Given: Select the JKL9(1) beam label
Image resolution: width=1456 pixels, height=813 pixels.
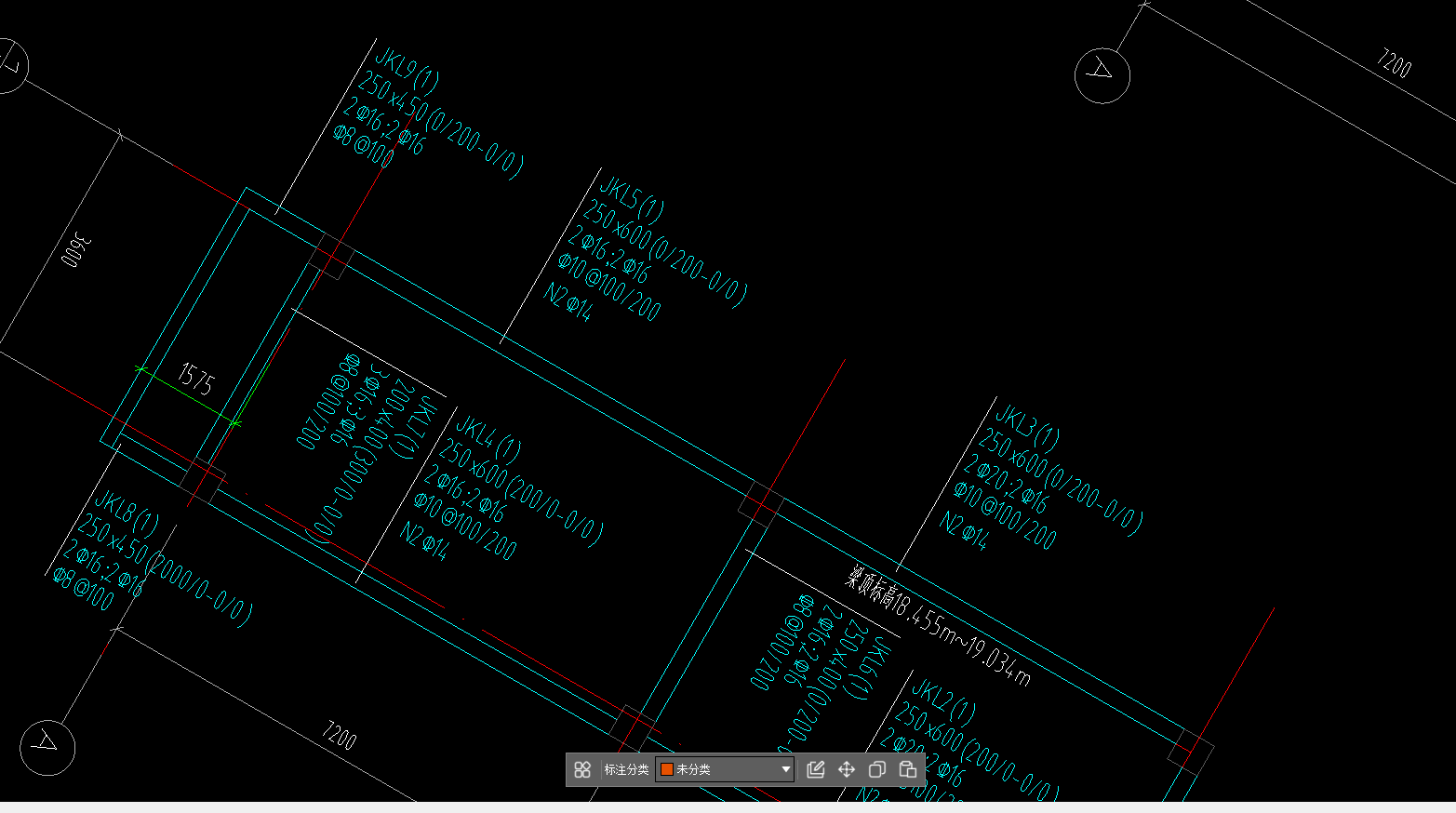Looking at the screenshot, I should [407, 71].
